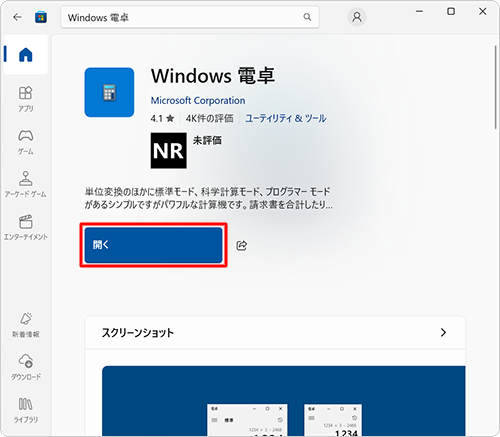Click the 開く button

pos(153,245)
